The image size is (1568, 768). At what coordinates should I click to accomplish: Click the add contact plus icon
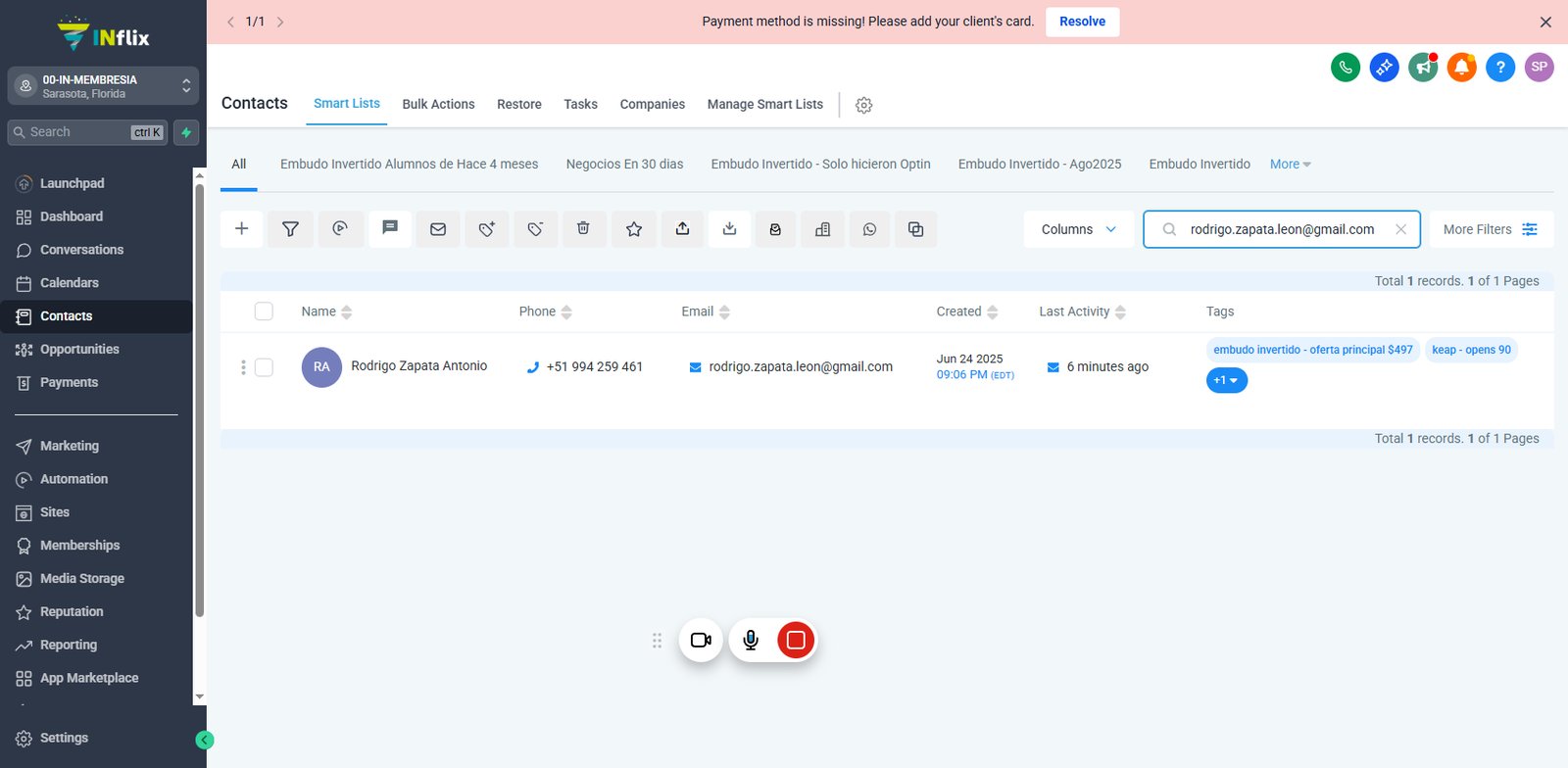[x=242, y=229]
